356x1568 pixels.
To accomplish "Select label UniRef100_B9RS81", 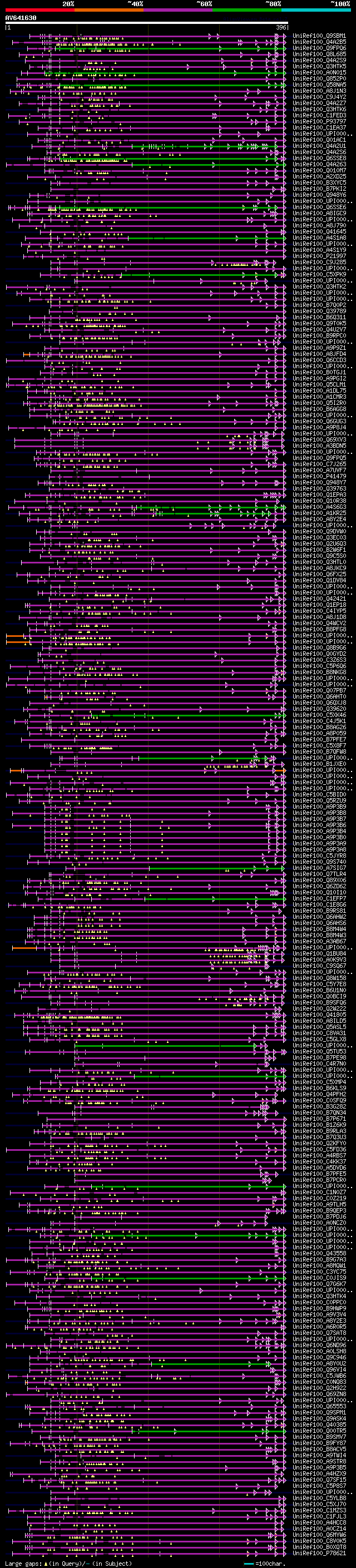I will point(319,911).
